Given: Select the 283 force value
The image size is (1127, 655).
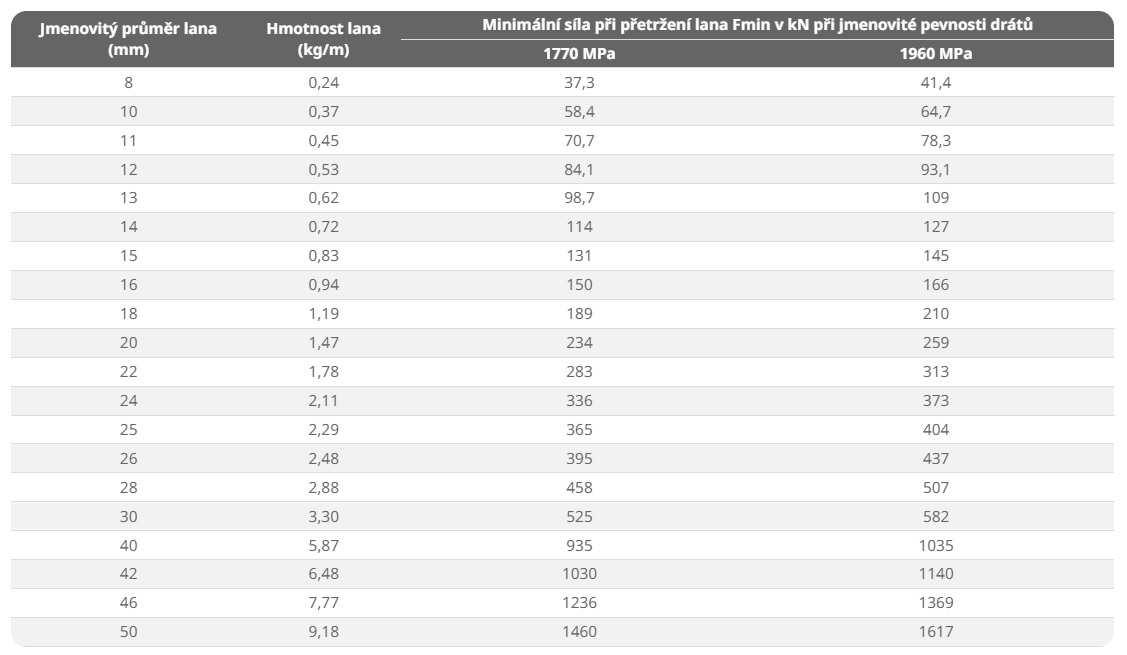Looking at the screenshot, I should click(579, 372).
